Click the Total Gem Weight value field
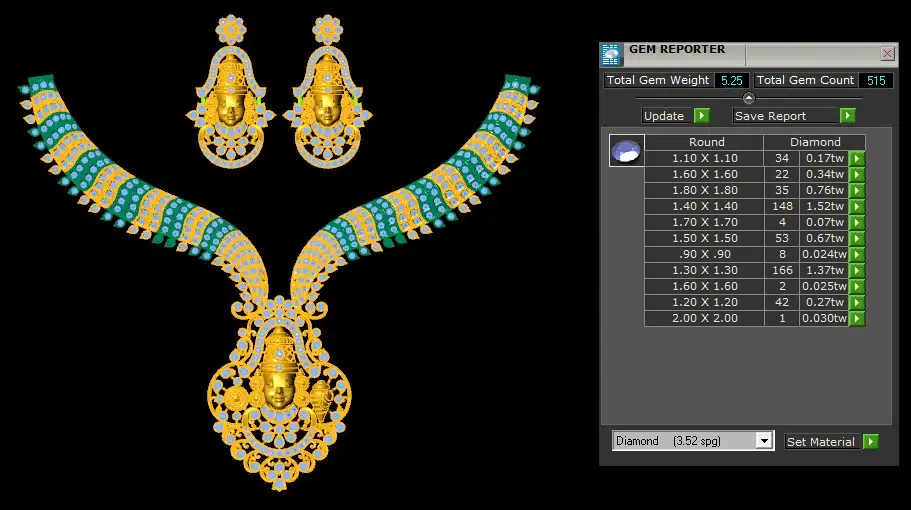Image resolution: width=911 pixels, height=510 pixels. 731,80
